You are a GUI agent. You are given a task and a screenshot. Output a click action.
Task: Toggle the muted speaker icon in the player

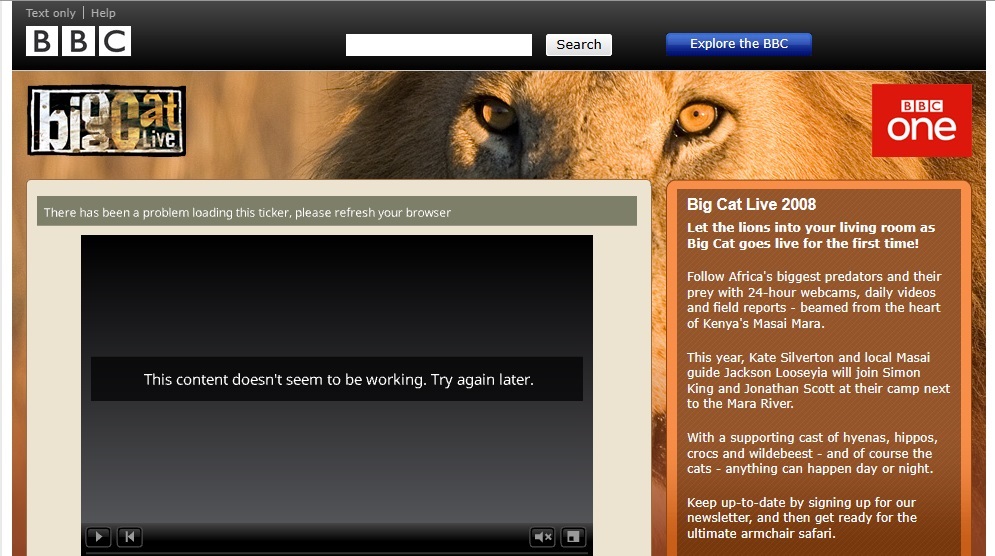tap(542, 537)
